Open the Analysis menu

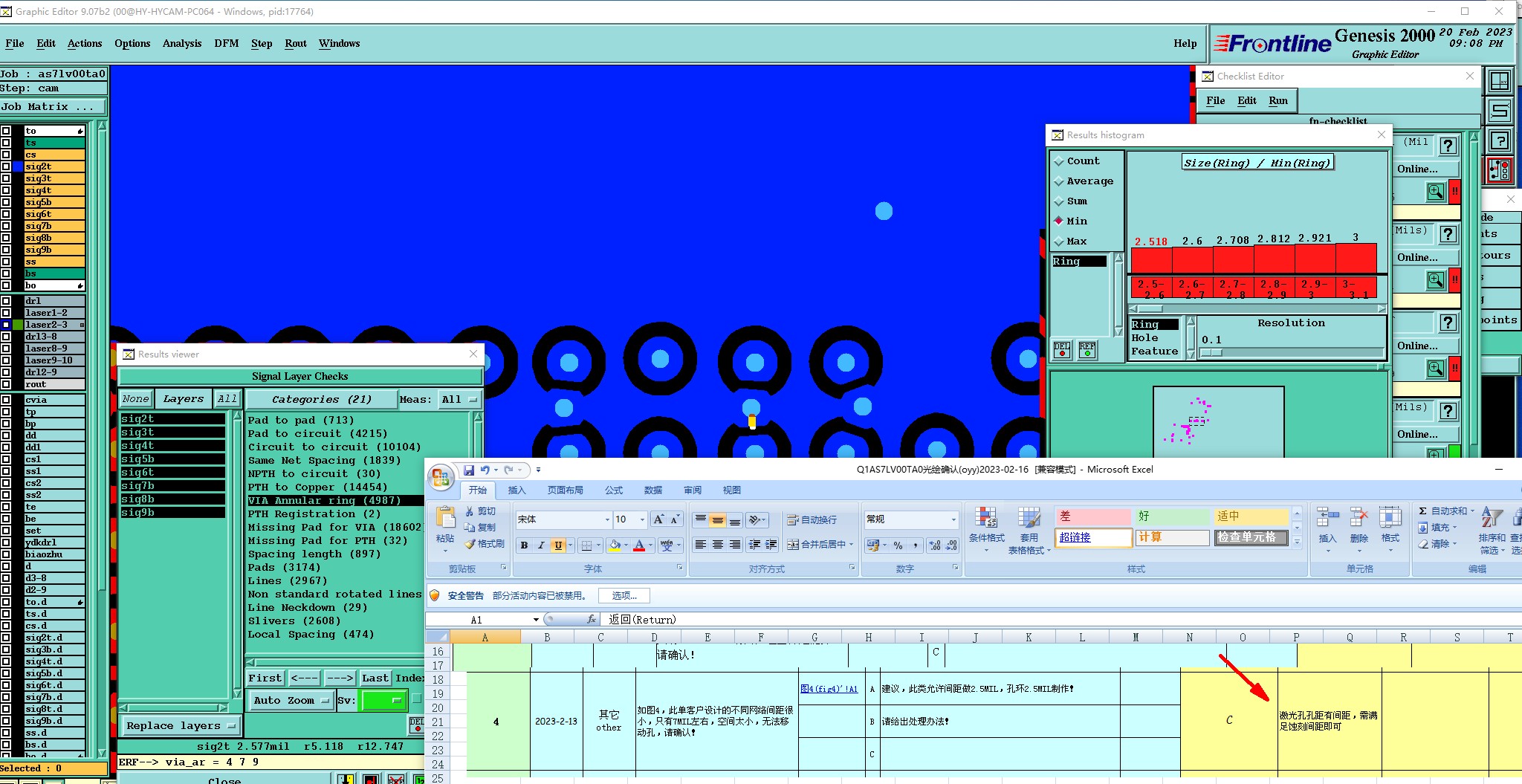182,43
